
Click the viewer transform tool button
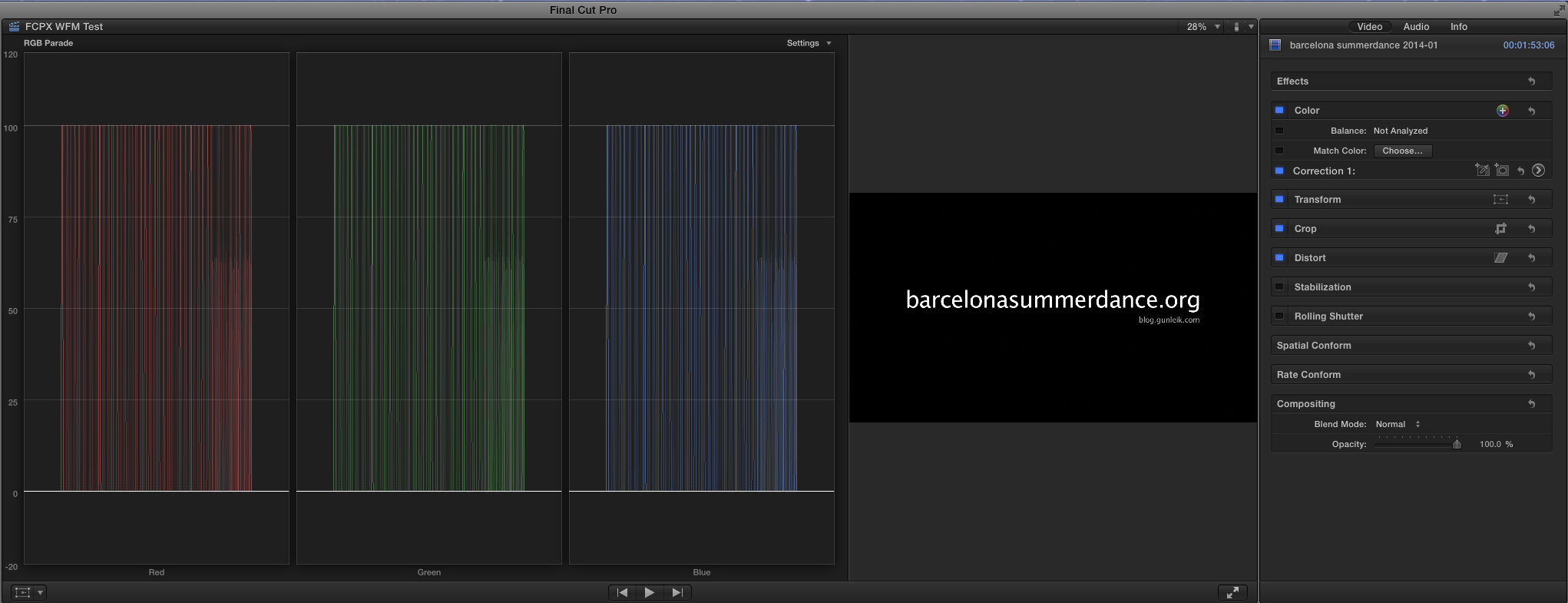(x=22, y=592)
